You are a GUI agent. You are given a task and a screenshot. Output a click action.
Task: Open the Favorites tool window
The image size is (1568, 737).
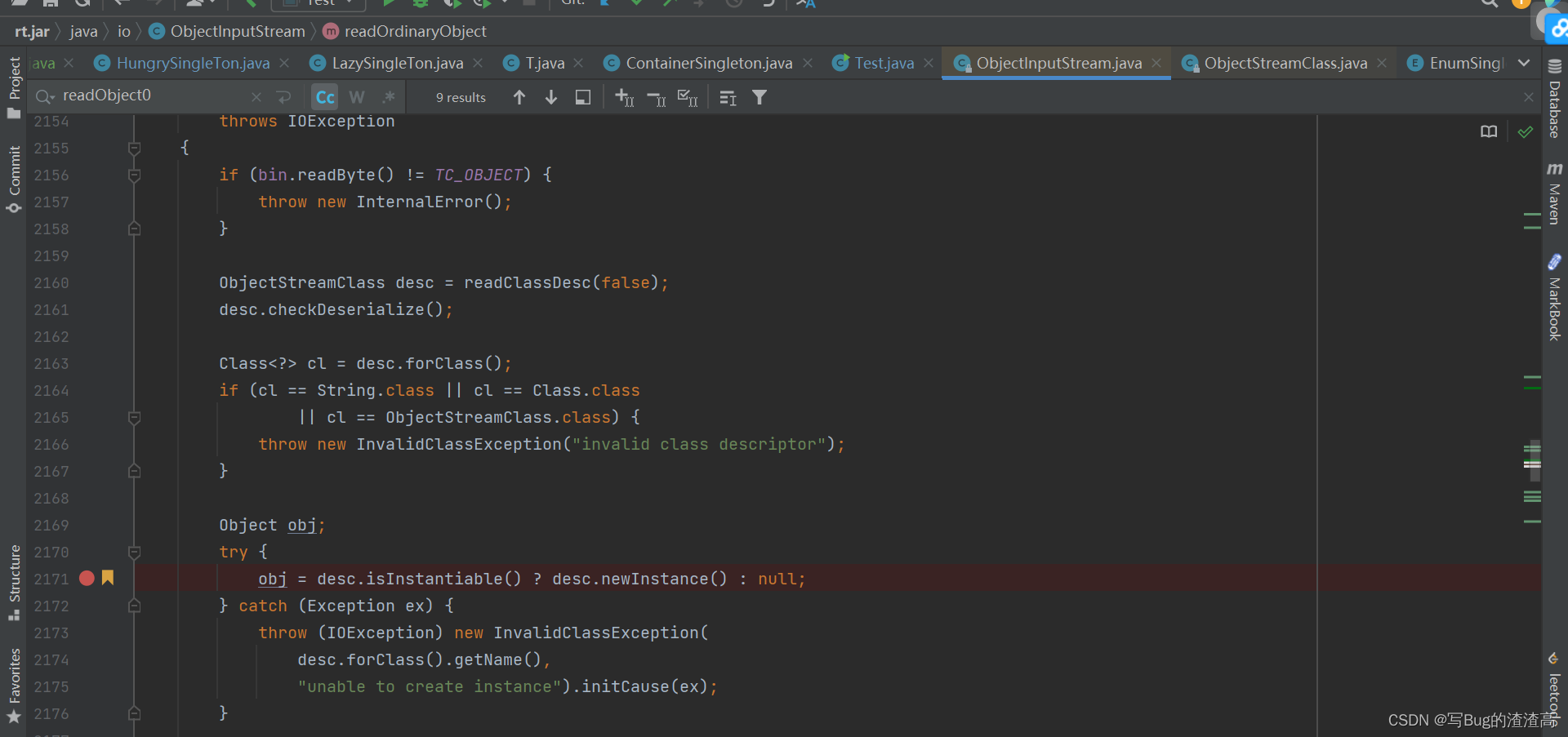[x=14, y=686]
